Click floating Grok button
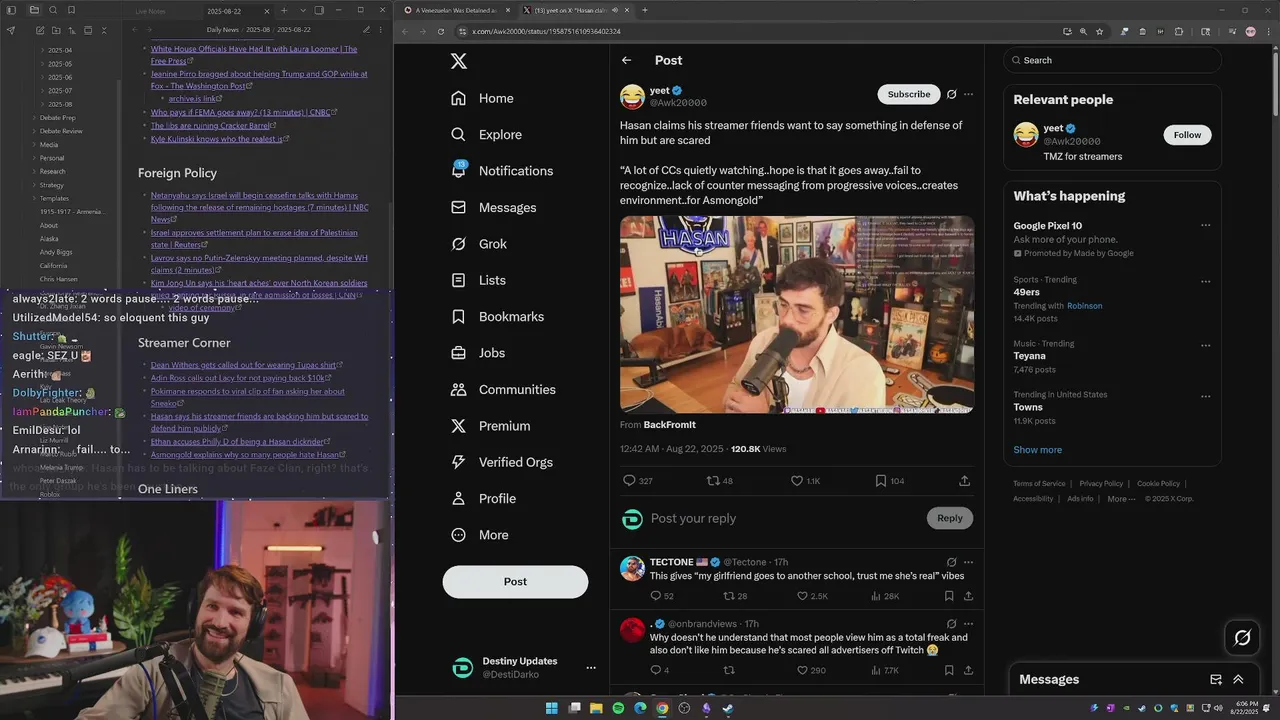Viewport: 1280px width, 720px height. point(1243,637)
